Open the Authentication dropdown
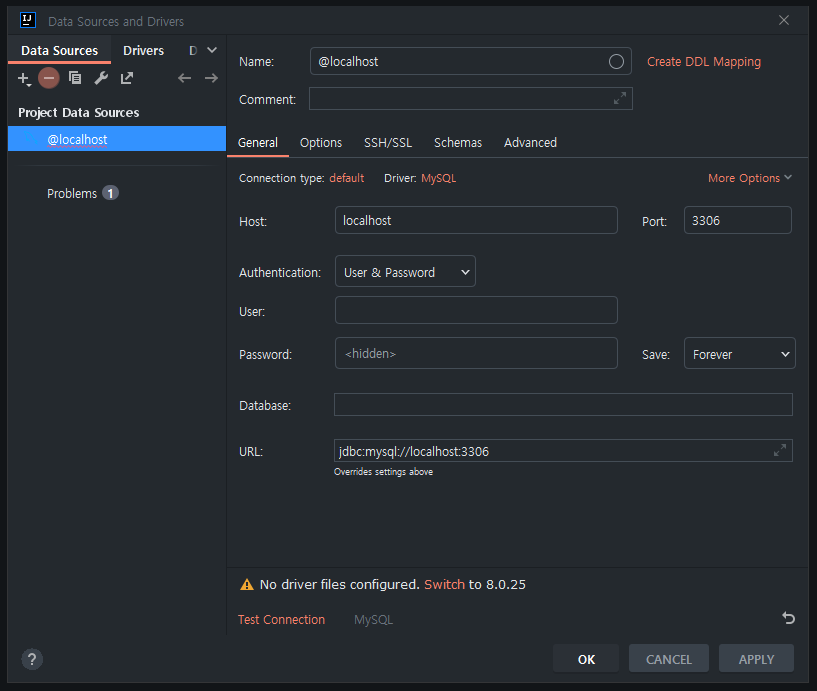Image resolution: width=817 pixels, height=691 pixels. pos(405,272)
